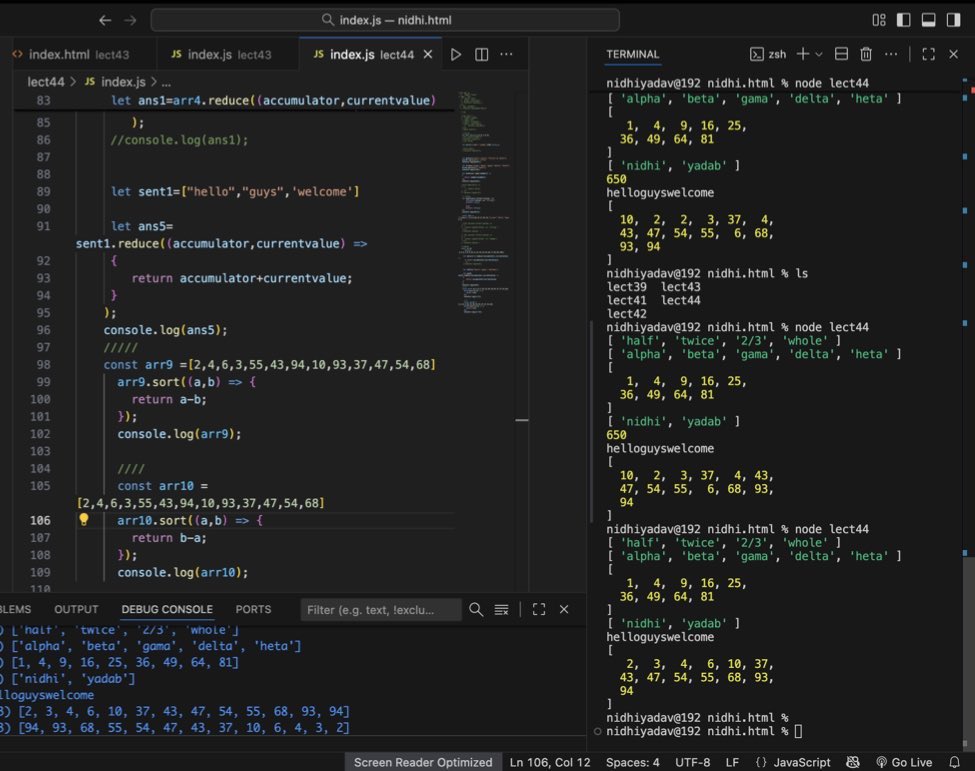Create a new terminal with plus

click(803, 55)
